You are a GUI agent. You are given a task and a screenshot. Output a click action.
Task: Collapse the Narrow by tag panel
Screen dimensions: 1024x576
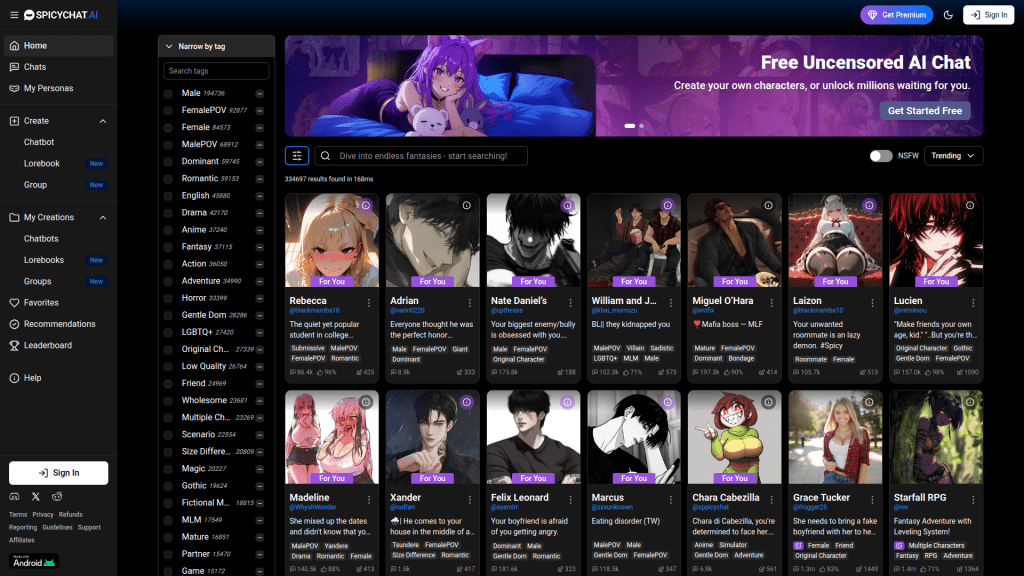pyautogui.click(x=216, y=46)
